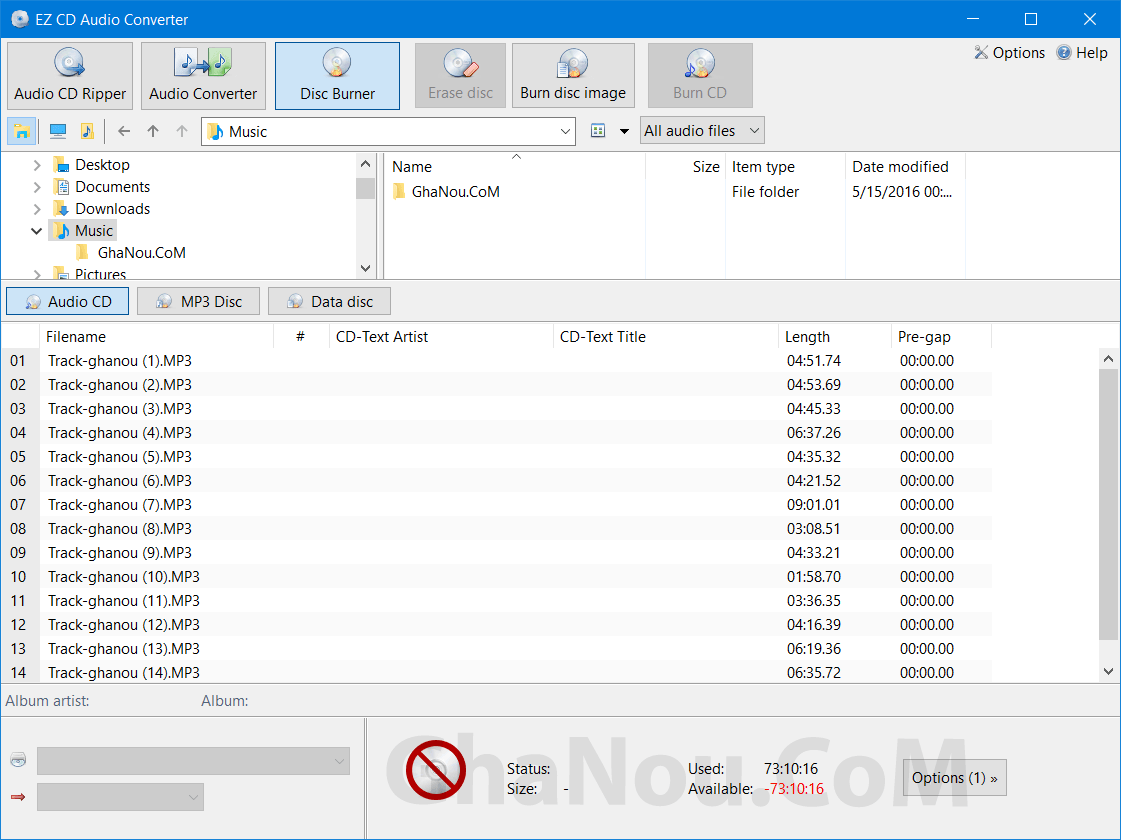
Task: Sort file list by Size column
Action: tap(686, 167)
